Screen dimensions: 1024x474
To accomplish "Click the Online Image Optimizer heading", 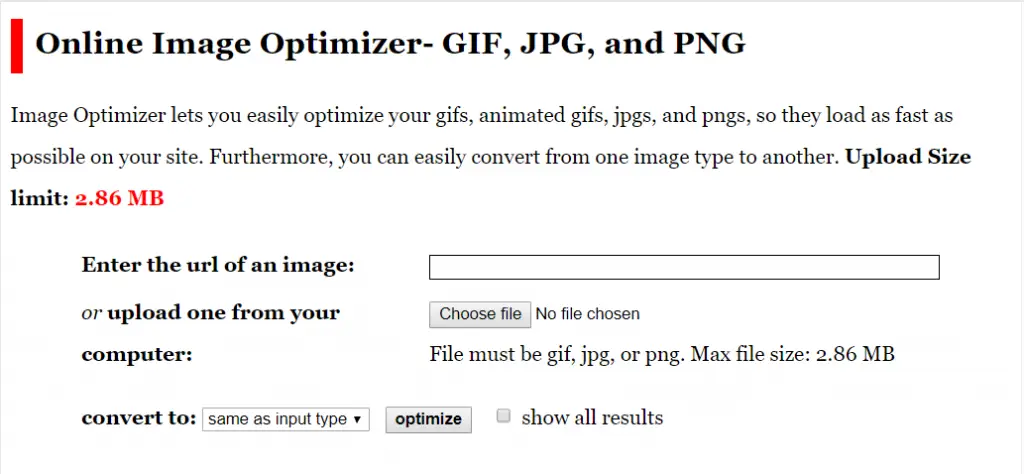I will click(390, 44).
